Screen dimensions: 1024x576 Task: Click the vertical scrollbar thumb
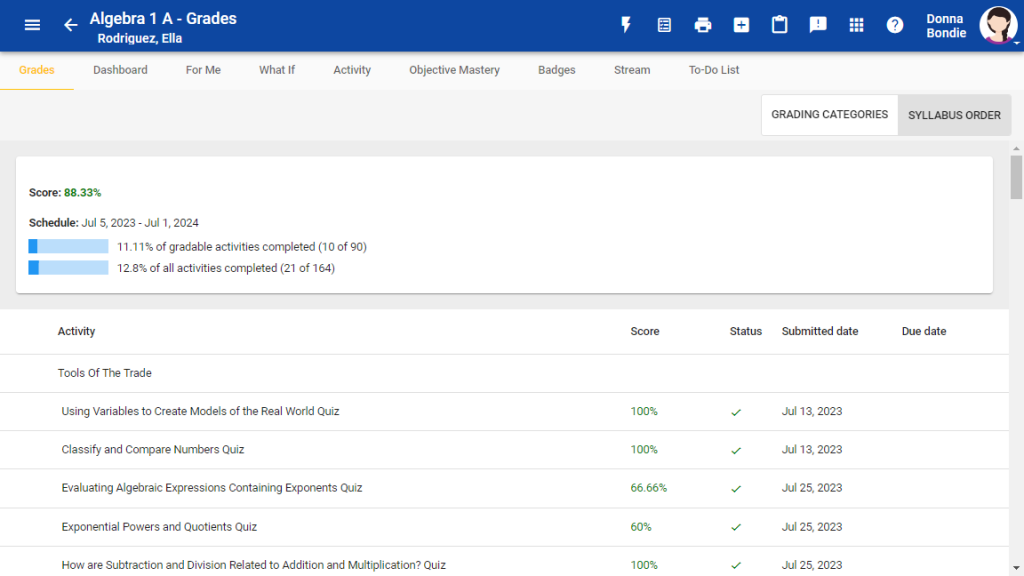click(1016, 177)
